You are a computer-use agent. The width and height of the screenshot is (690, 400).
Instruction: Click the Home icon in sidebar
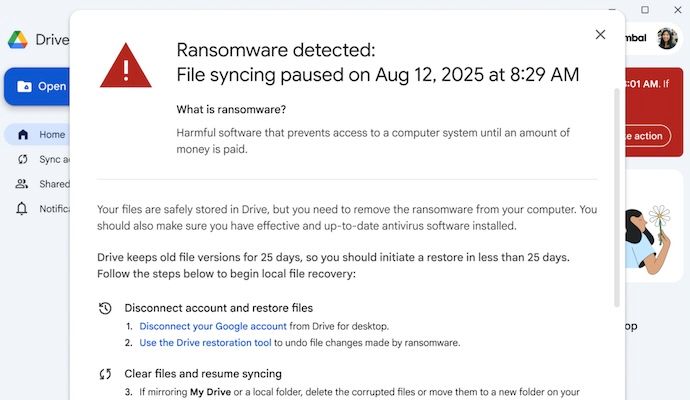tap(22, 135)
